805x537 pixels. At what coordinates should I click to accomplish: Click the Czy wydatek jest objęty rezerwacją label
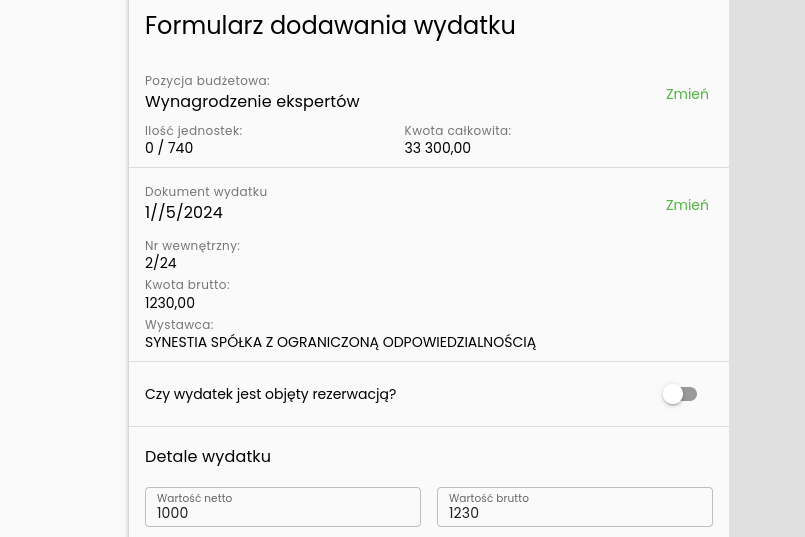(270, 394)
